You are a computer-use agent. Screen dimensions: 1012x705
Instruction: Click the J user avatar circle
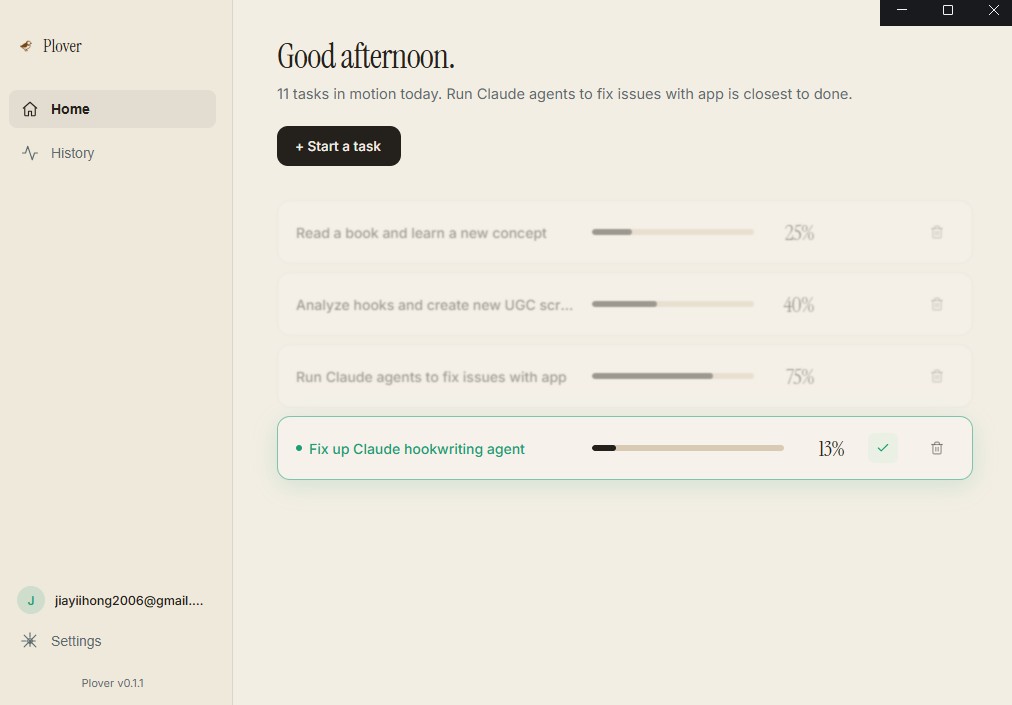[30, 600]
